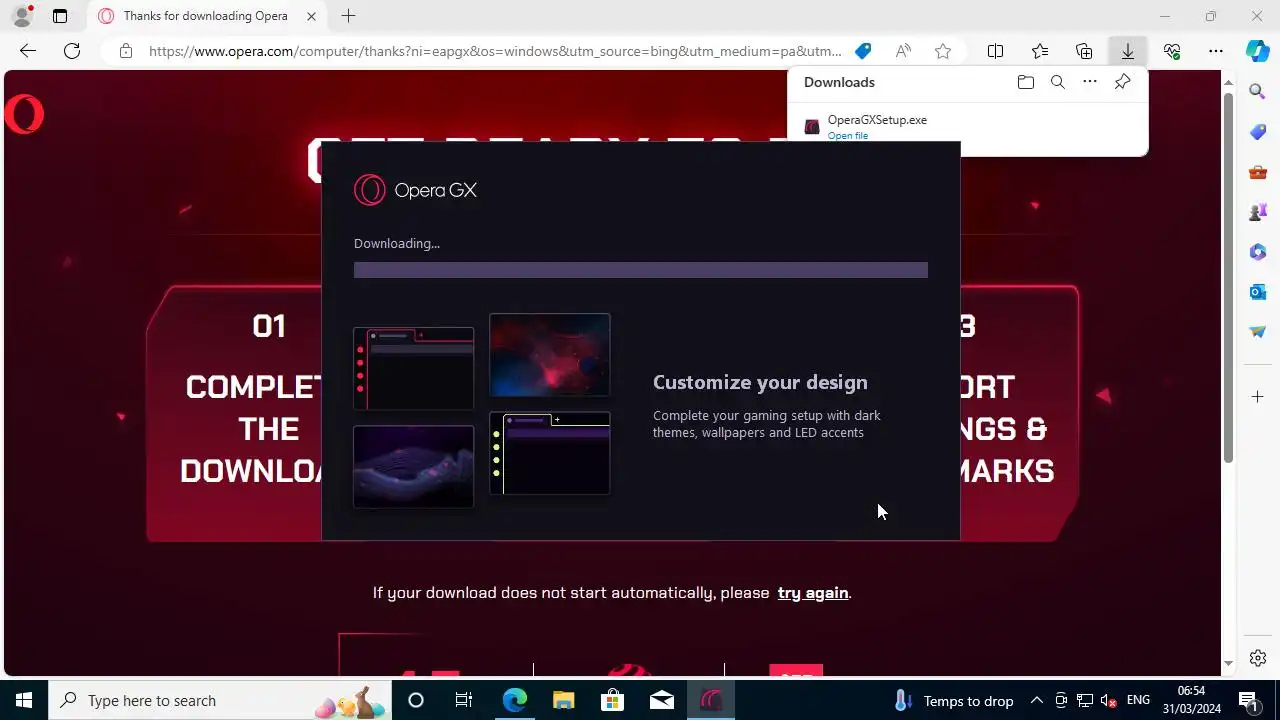Open sidebar Games chess icon
Image resolution: width=1280 pixels, height=720 pixels.
pos(1258,212)
